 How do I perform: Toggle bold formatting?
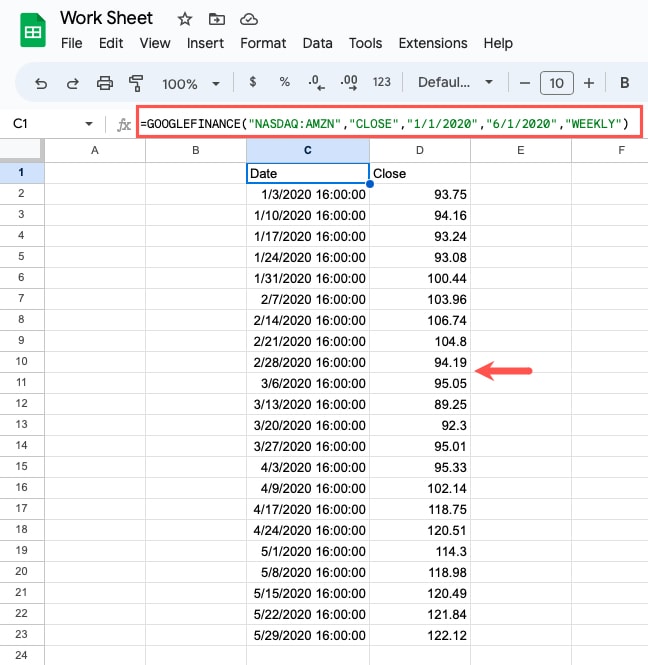click(624, 83)
